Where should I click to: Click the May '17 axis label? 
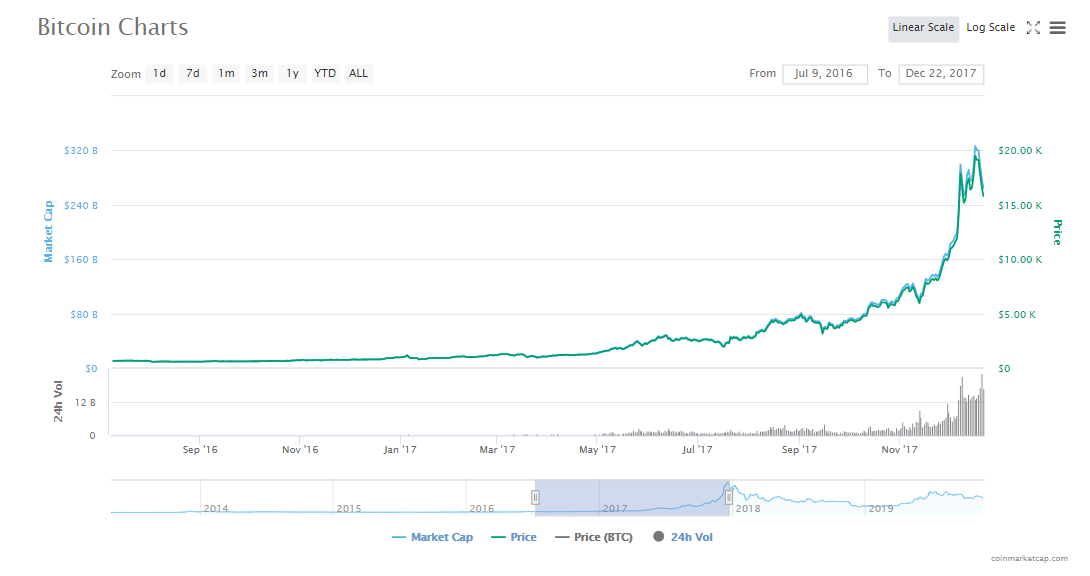597,450
